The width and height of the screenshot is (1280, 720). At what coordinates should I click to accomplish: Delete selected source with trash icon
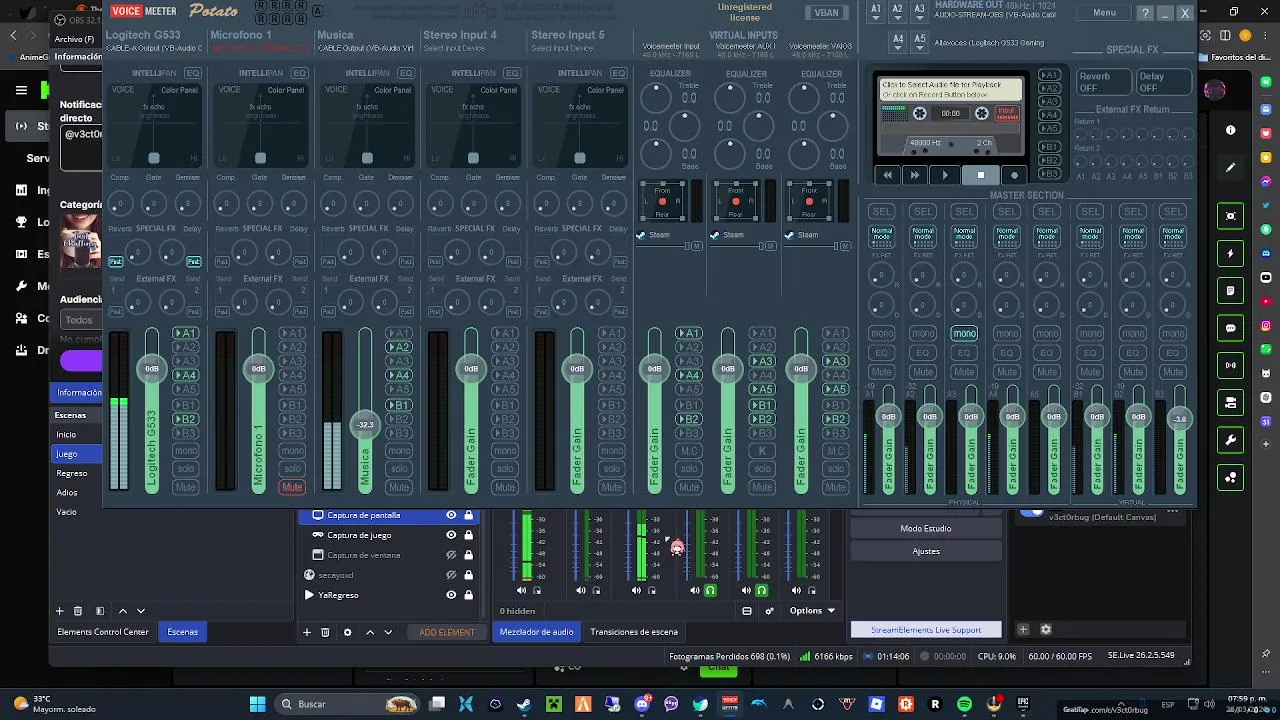pos(325,632)
